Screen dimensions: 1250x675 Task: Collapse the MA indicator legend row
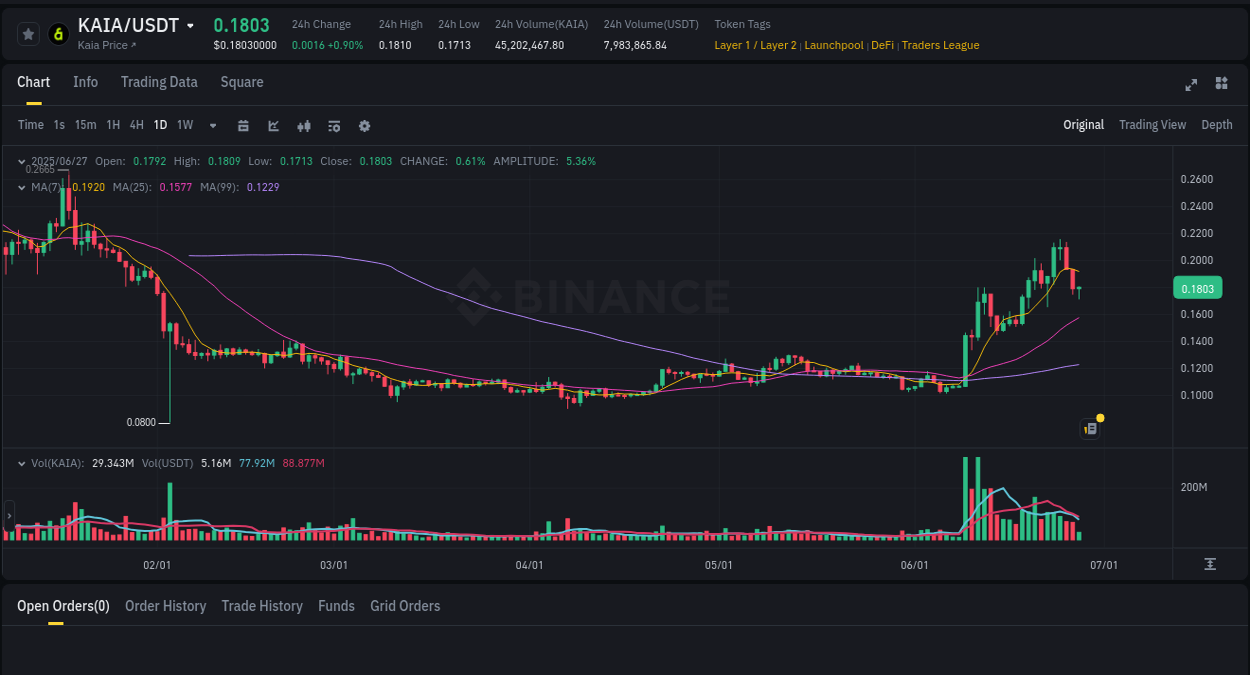[x=21, y=187]
